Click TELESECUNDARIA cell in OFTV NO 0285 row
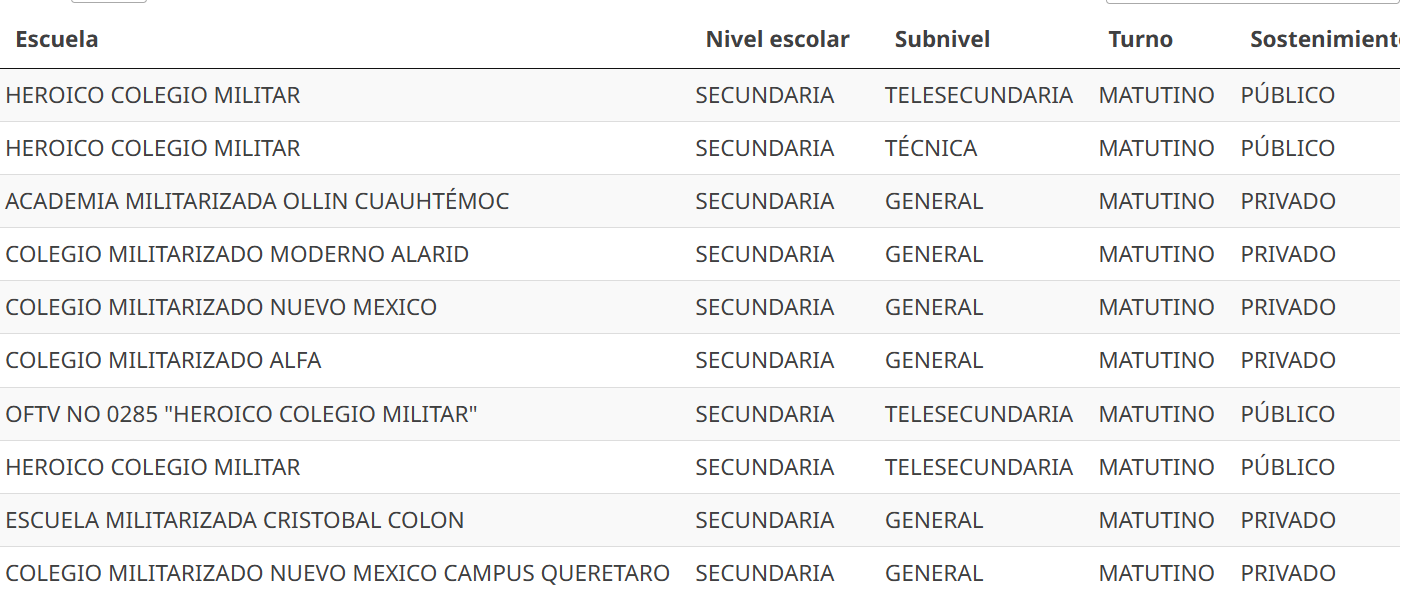 click(x=979, y=414)
